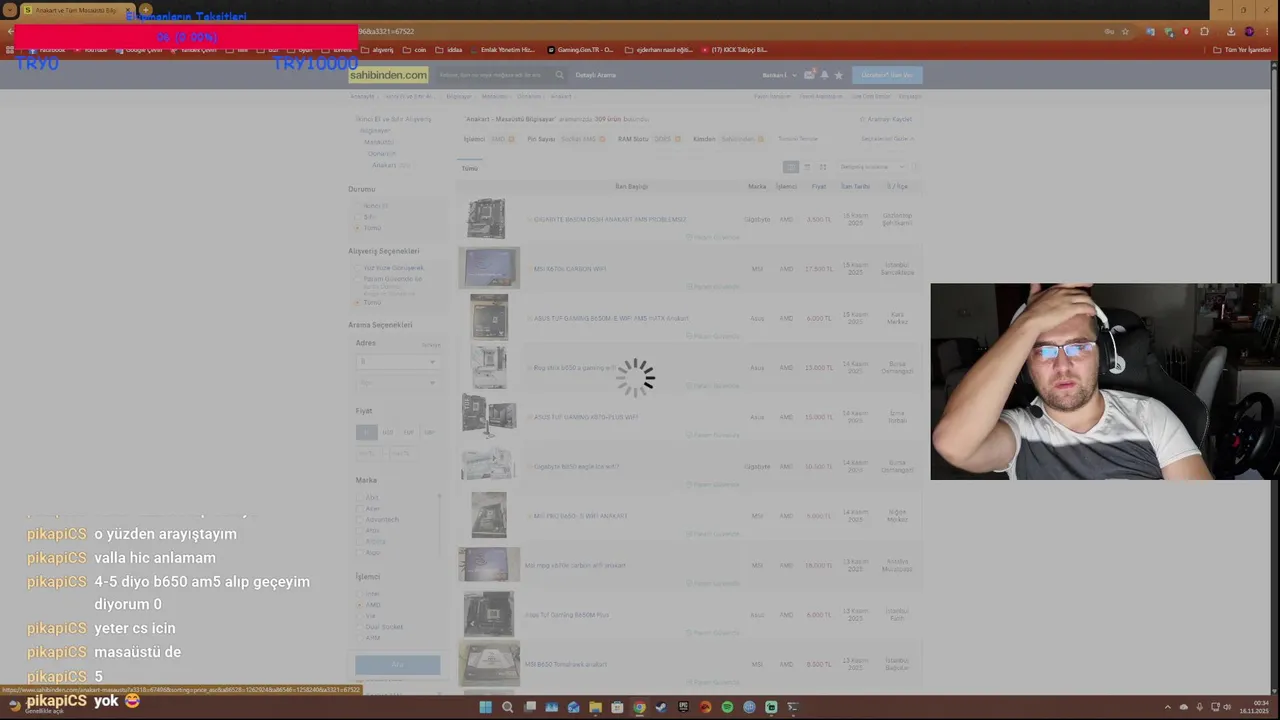
Task: Click the Ara filter search button
Action: [x=397, y=665]
